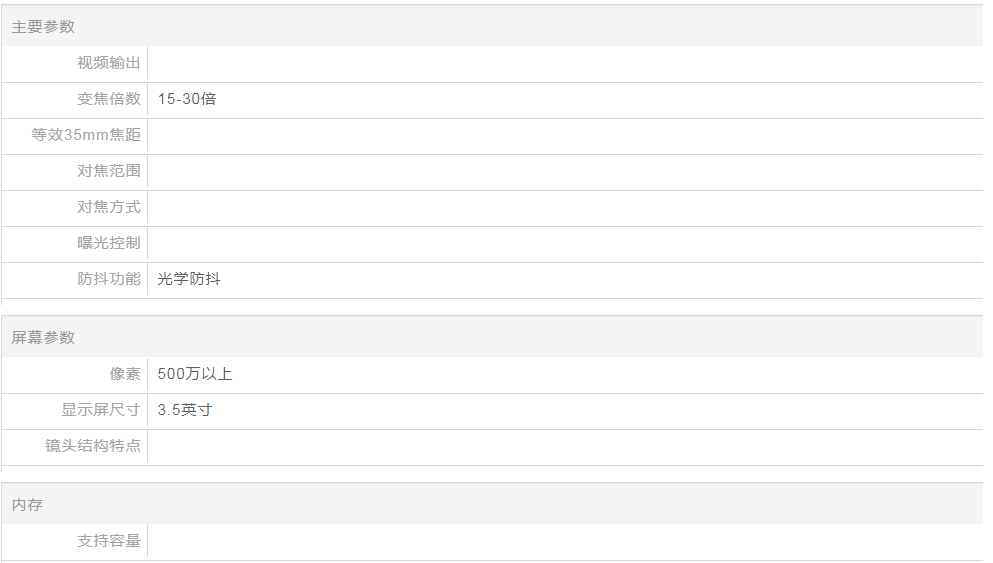Select the 曝光控制 row label
Image resolution: width=993 pixels, height=563 pixels.
tap(109, 243)
